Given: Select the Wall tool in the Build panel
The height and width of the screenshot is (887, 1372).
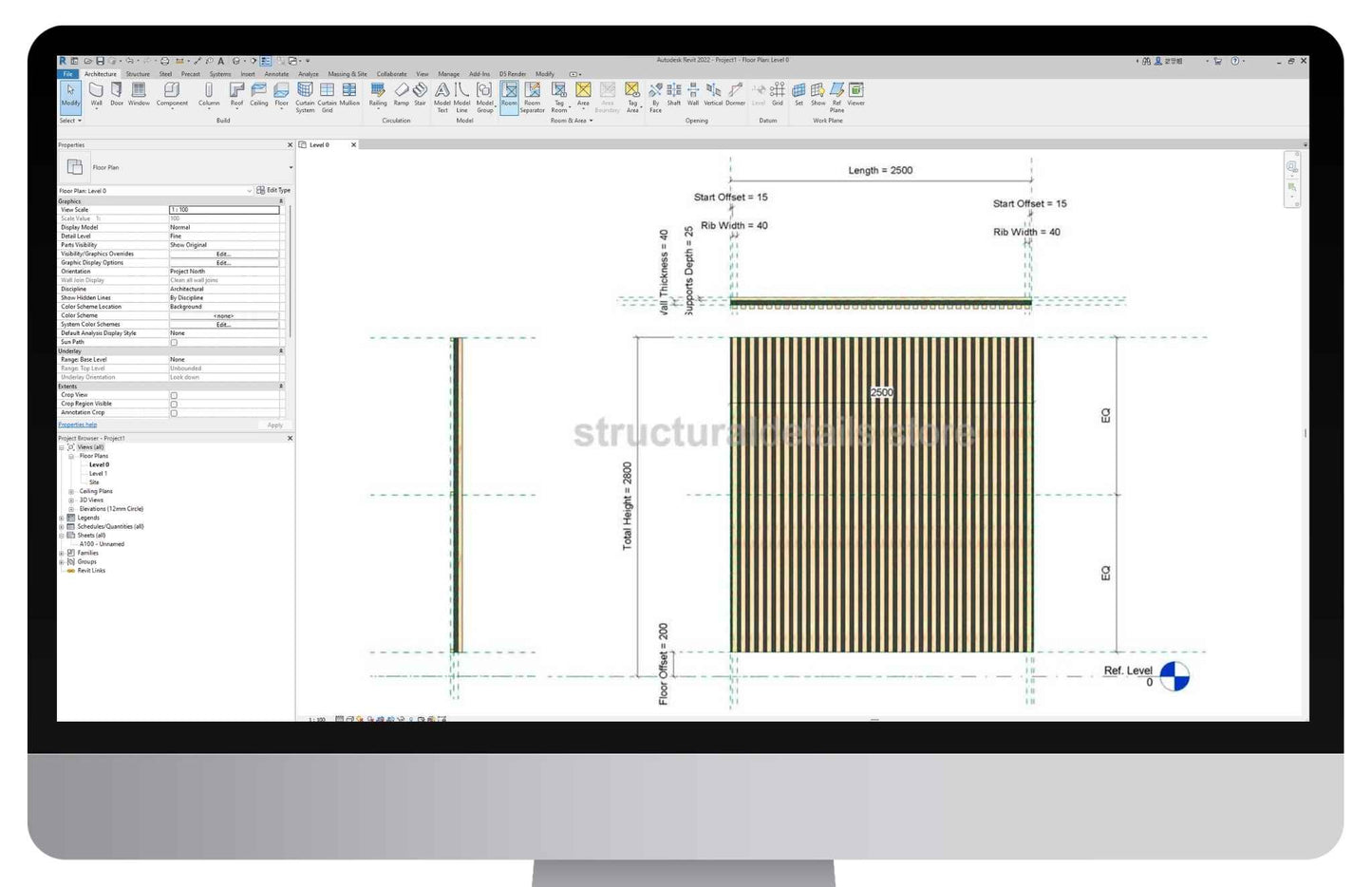Looking at the screenshot, I should pos(96,93).
